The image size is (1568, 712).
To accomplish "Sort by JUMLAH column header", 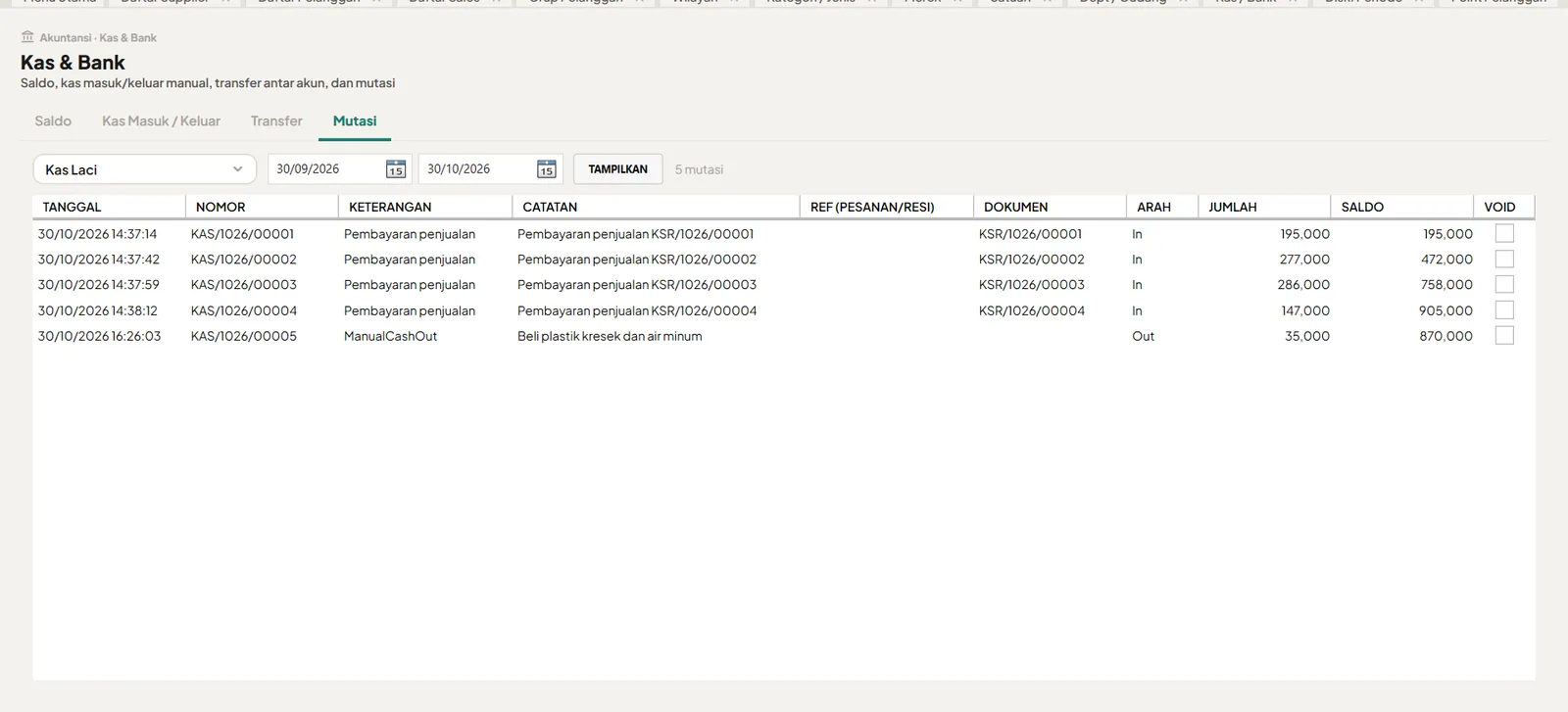I will [1264, 207].
